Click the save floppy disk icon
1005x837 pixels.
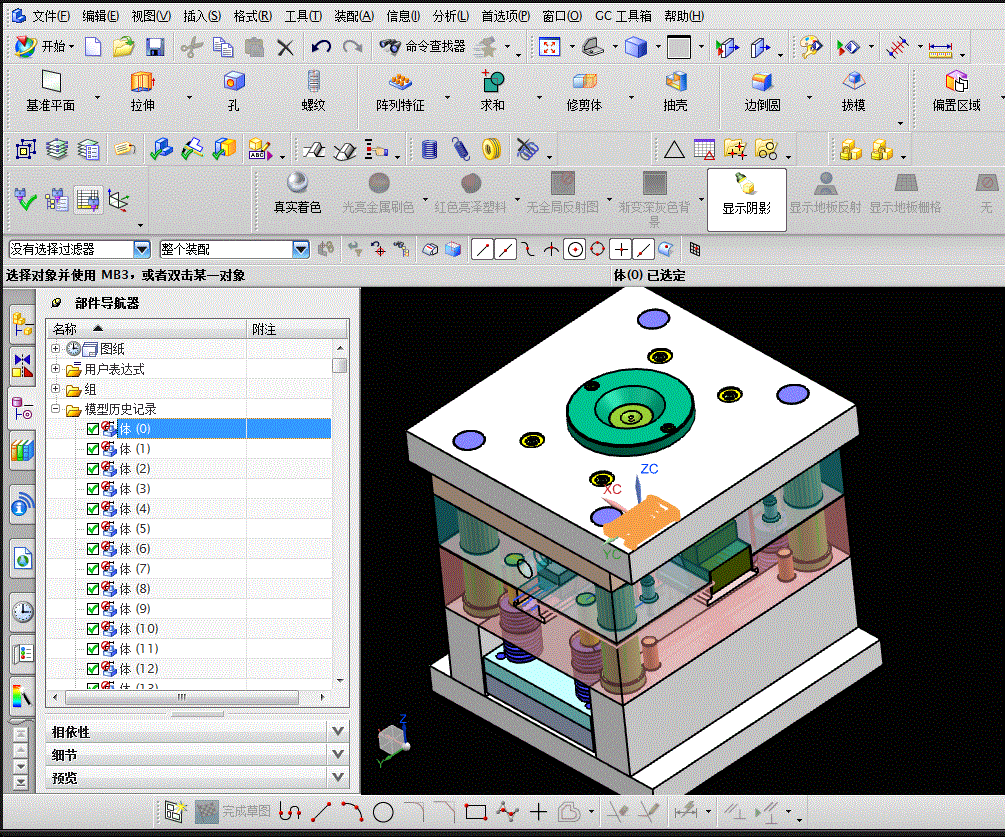tap(155, 47)
